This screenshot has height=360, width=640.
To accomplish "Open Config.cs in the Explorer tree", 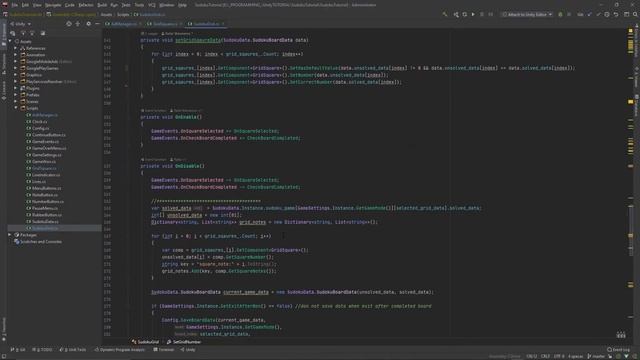I will coord(40,128).
